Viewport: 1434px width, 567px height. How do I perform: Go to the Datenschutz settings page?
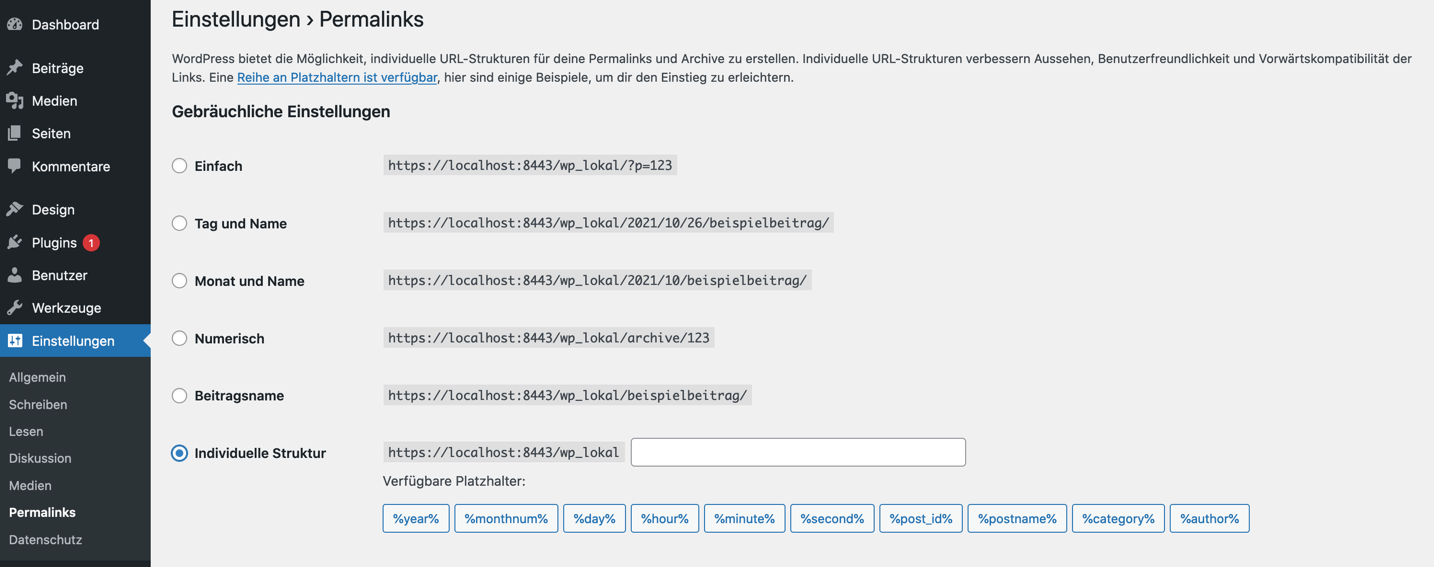45,539
